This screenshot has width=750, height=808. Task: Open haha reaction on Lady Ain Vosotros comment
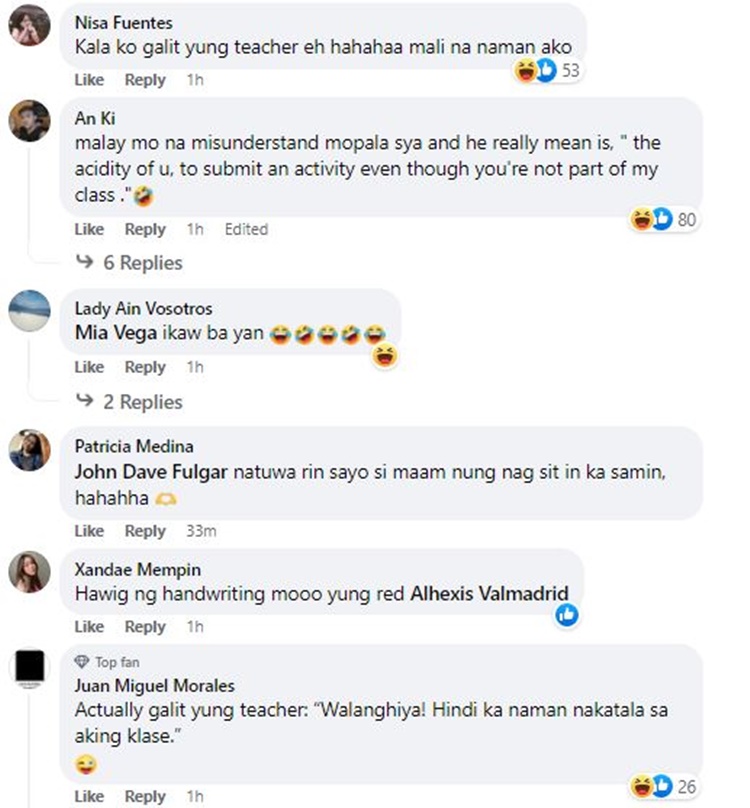coord(385,356)
